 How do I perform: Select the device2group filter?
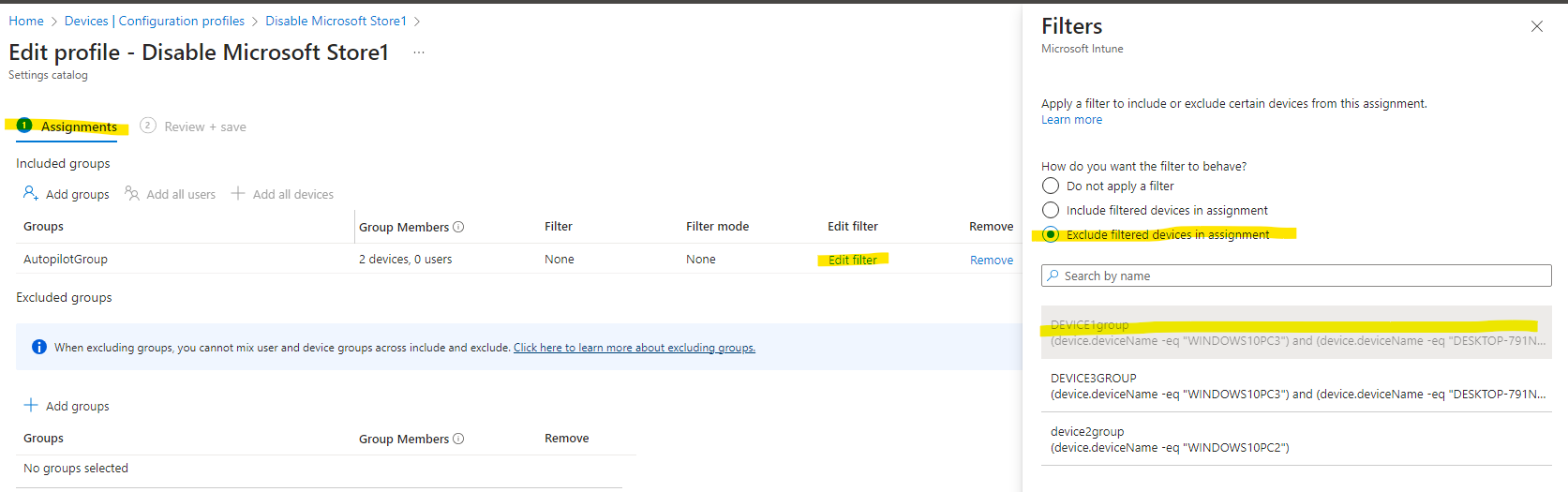click(x=1296, y=440)
